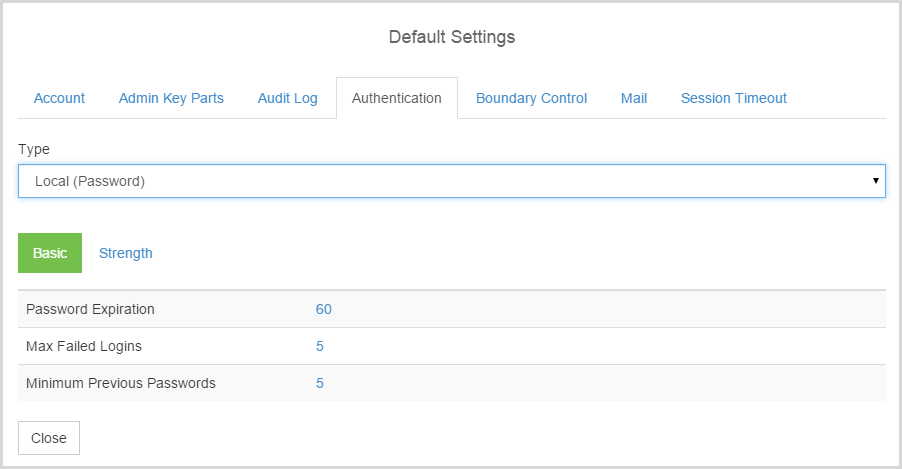Switch to the Account tab
Screen dimensions: 902x469
pos(59,98)
